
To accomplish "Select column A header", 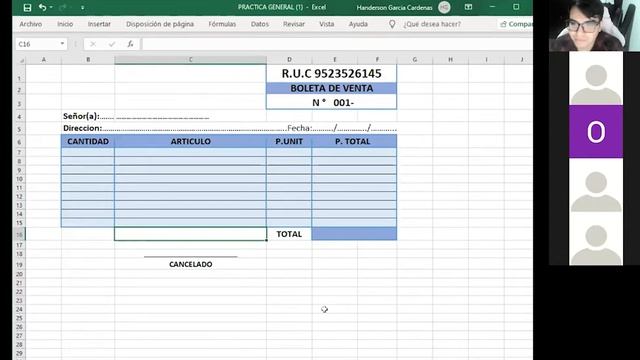I will (44, 60).
